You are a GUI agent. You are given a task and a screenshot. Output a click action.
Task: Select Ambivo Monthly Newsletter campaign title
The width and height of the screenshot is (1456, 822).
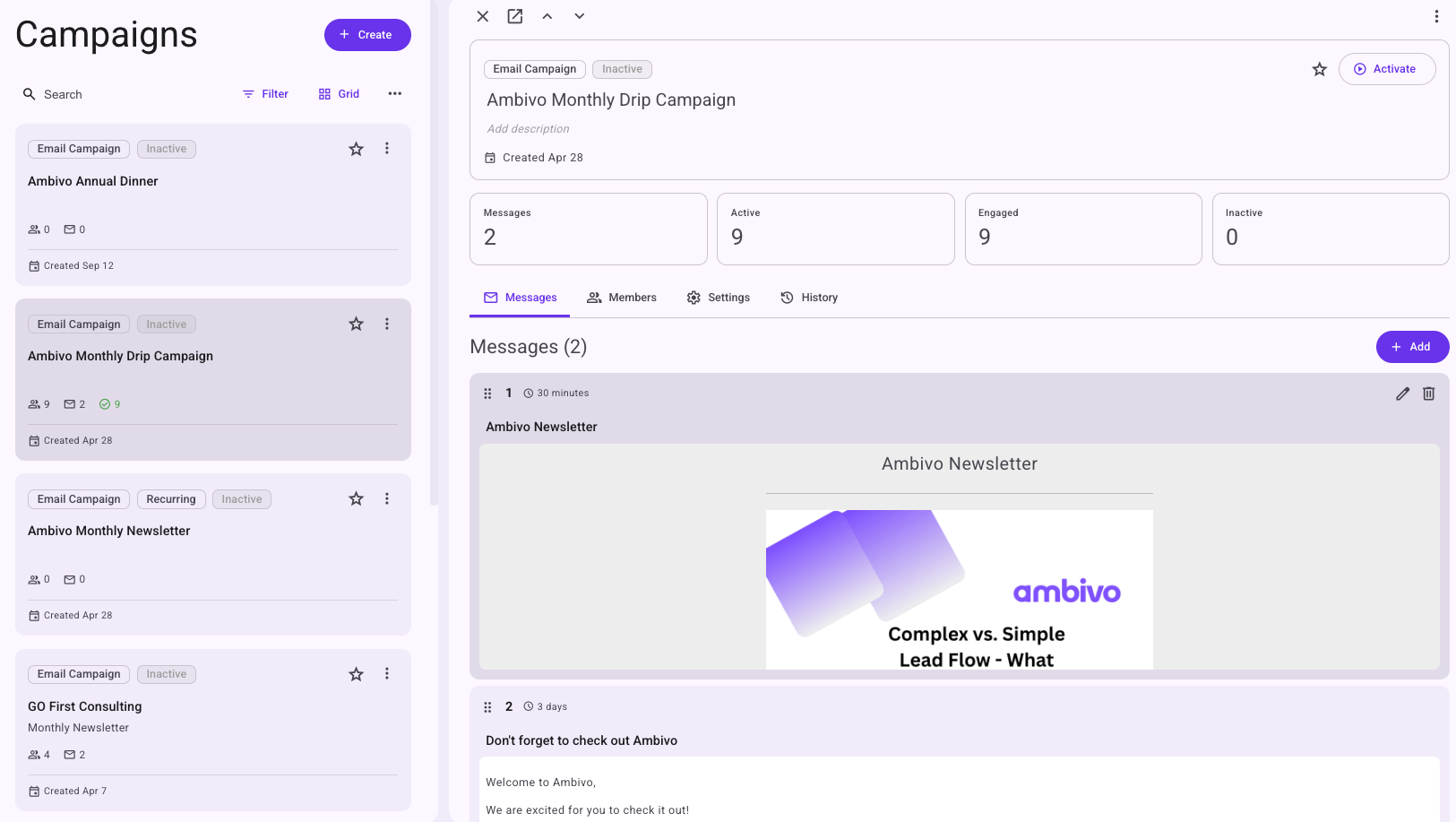tap(109, 531)
